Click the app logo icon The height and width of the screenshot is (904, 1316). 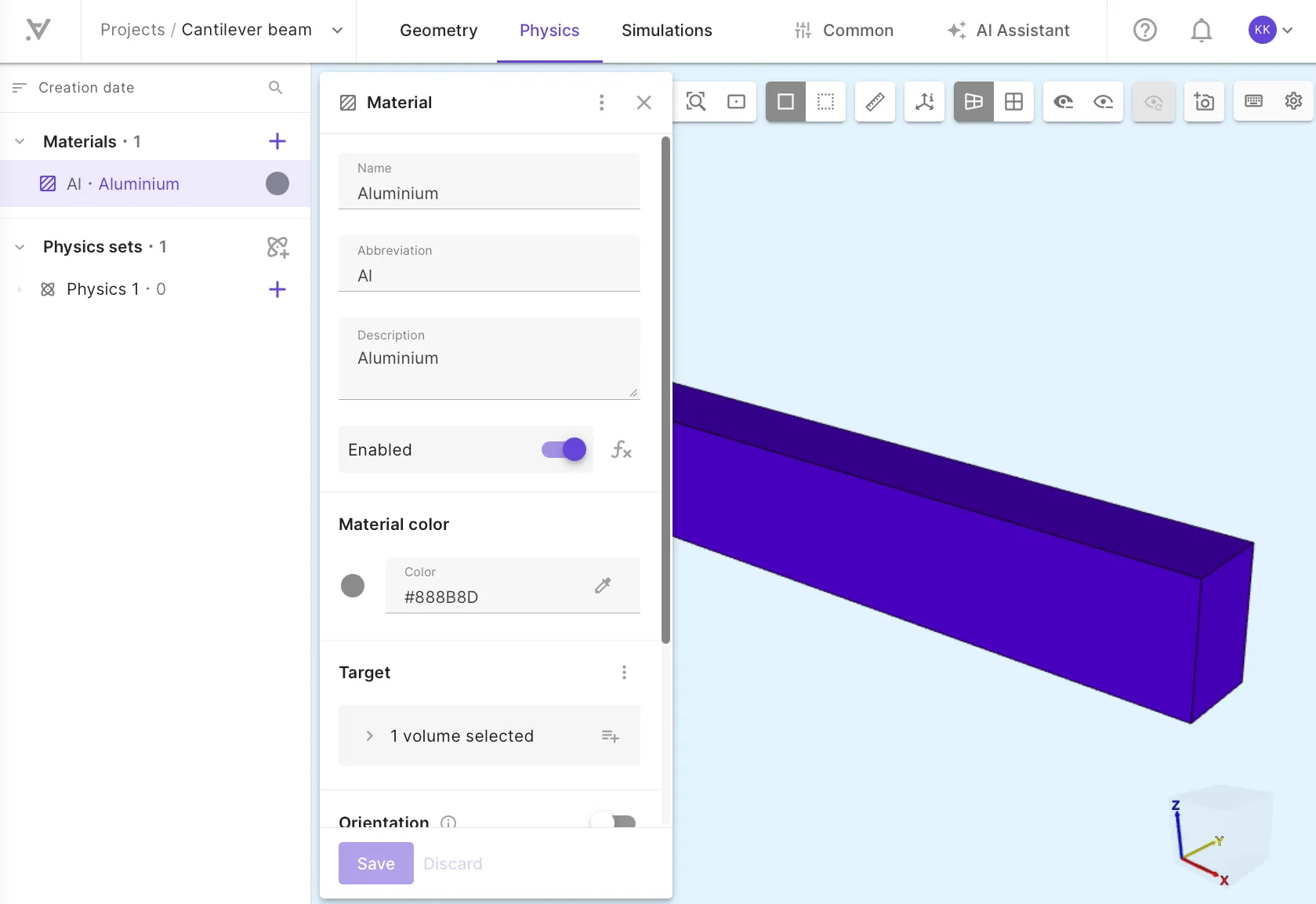point(38,30)
